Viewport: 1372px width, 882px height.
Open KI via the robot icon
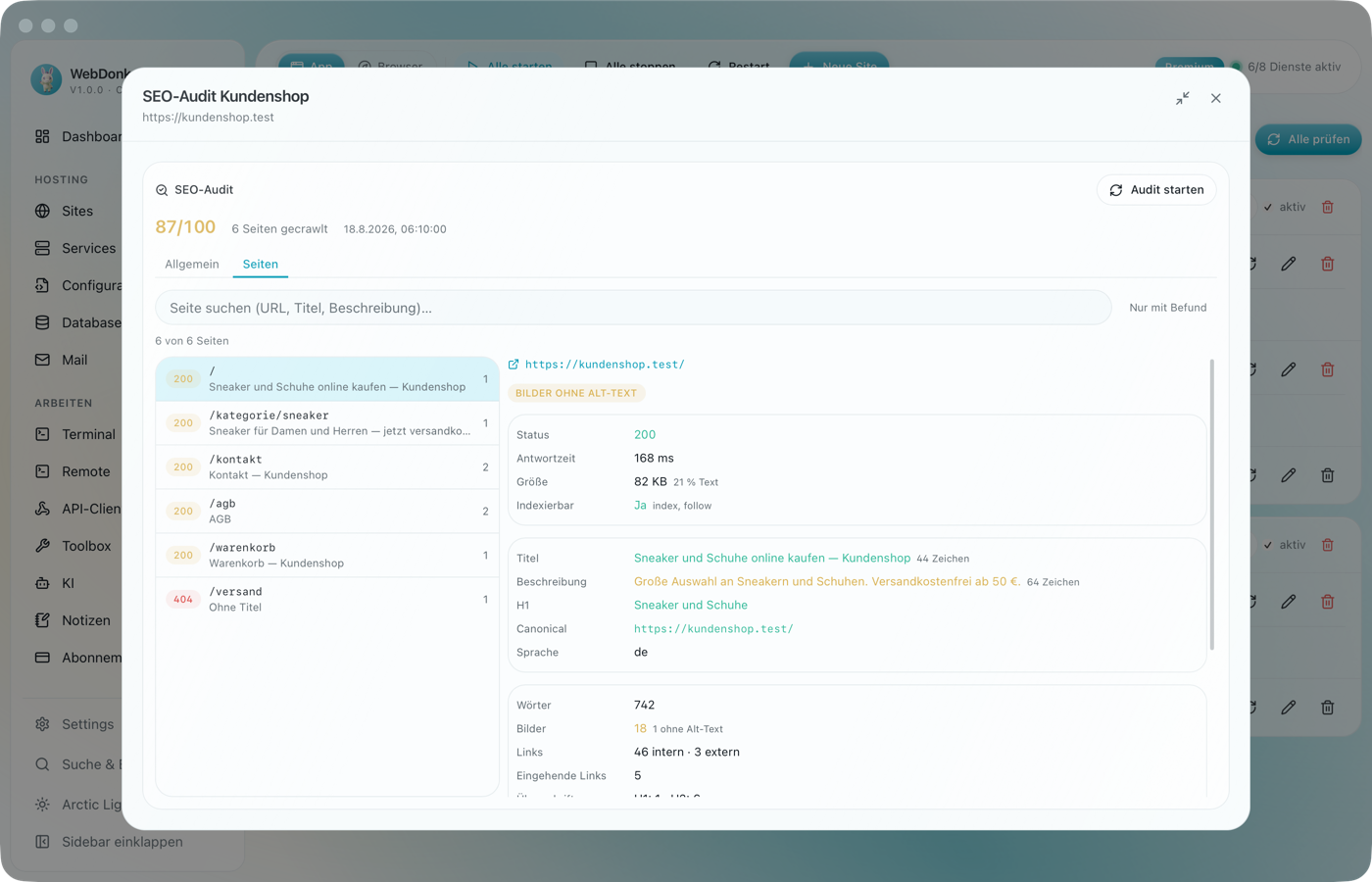42,583
